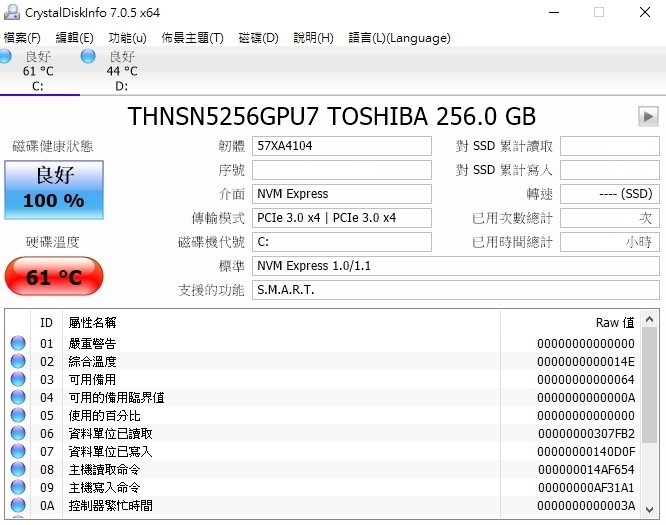Click the 轉速 field showing ---- (SSD)
The image size is (666, 525).
610,194
